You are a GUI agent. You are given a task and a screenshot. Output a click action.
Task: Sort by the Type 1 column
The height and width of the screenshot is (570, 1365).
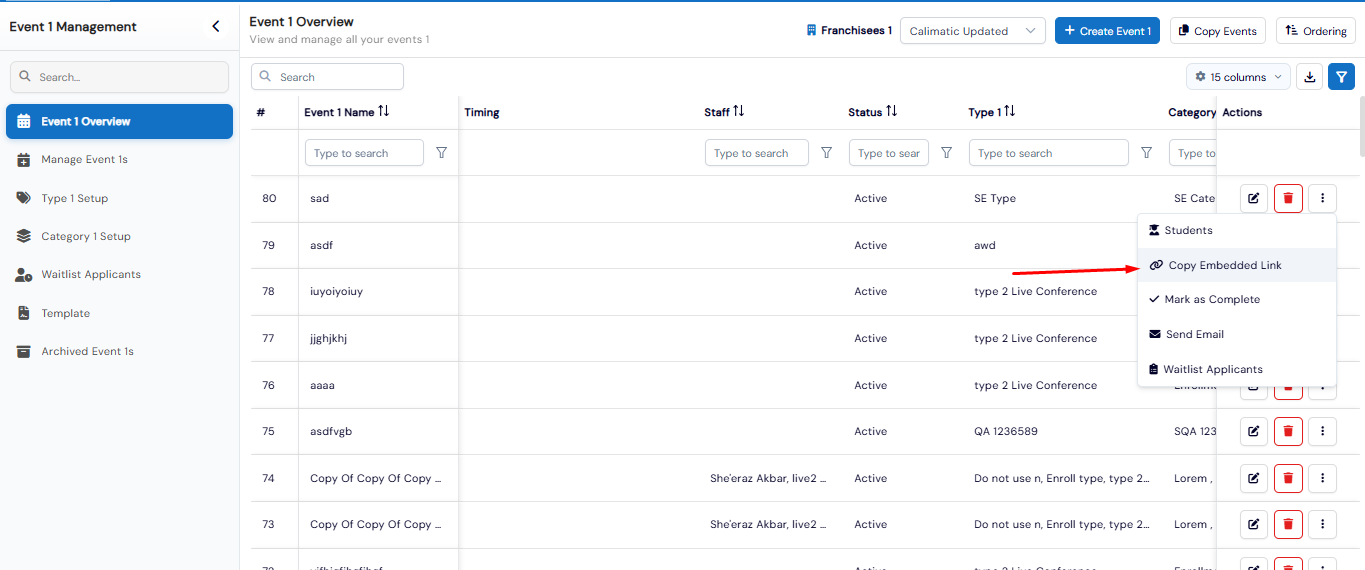1009,112
